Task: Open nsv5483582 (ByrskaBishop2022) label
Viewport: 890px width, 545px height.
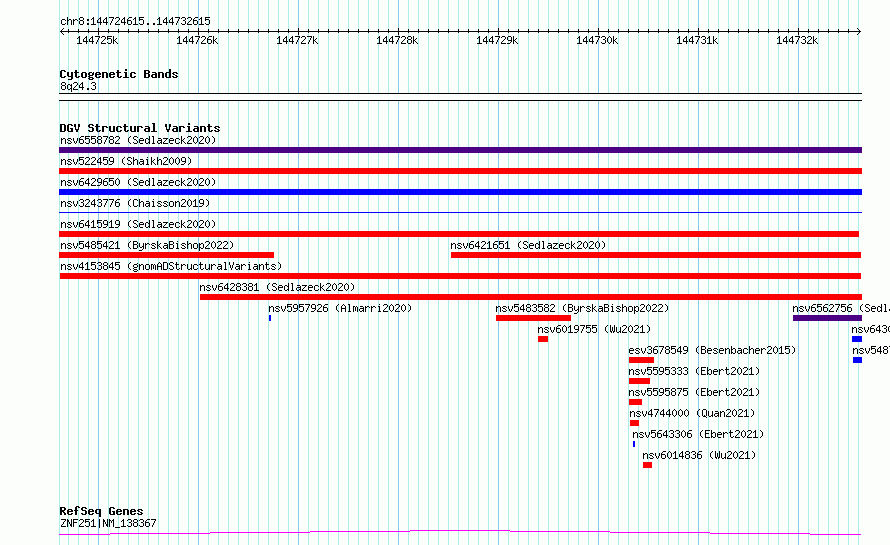Action: pos(582,308)
